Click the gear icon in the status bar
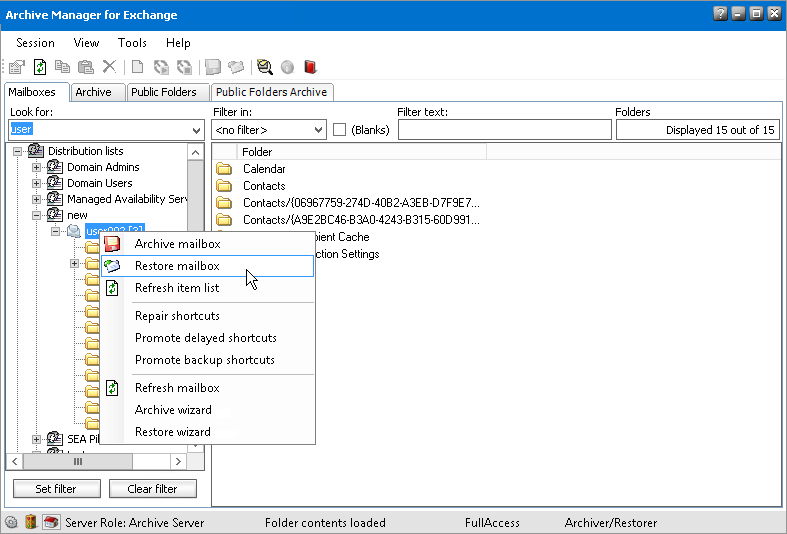Viewport: 787px width, 534px height. tap(11, 522)
